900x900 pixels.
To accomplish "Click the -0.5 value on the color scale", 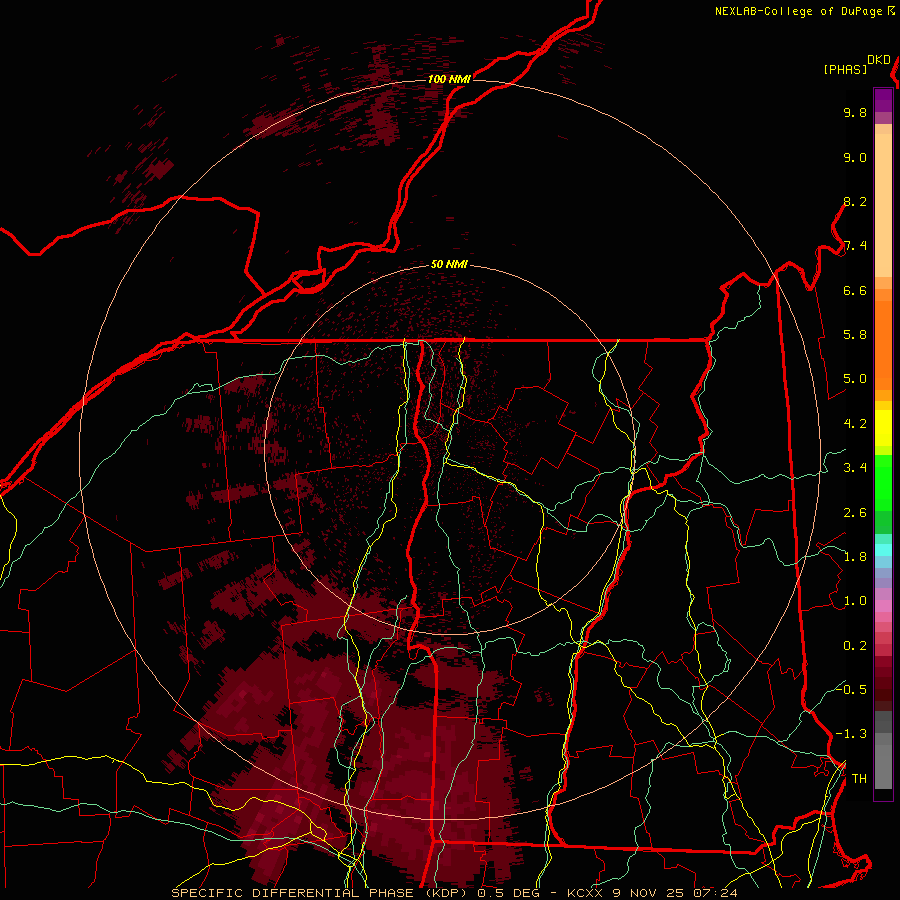I will 851,689.
